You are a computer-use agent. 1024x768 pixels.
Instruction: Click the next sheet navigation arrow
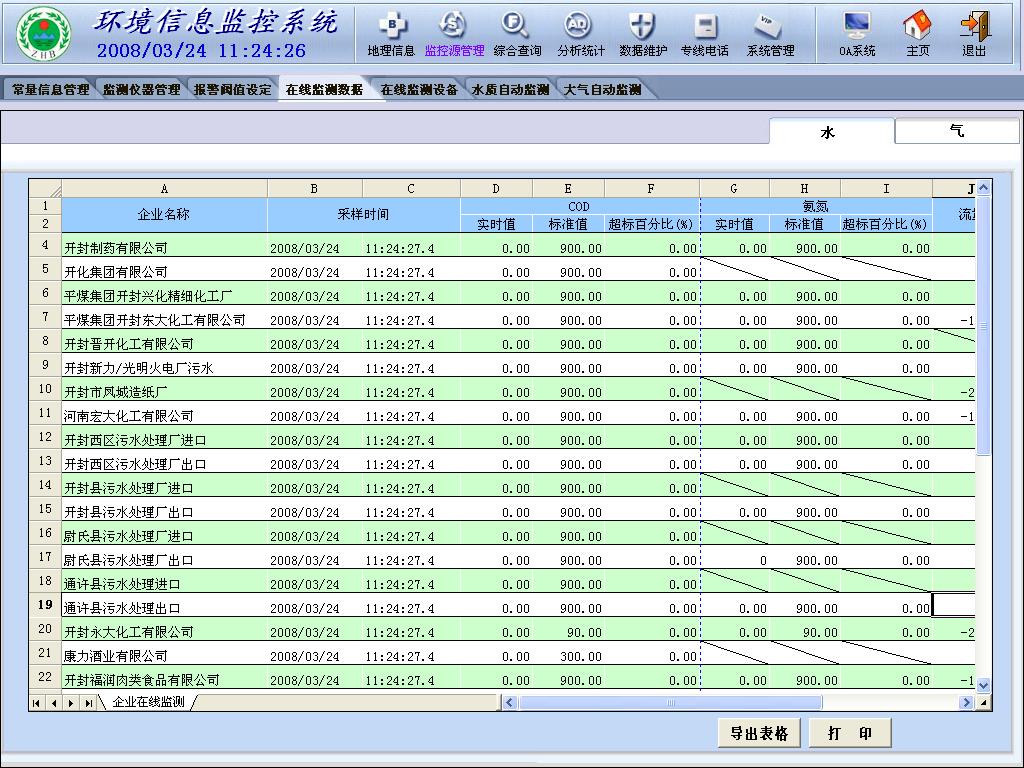click(71, 703)
